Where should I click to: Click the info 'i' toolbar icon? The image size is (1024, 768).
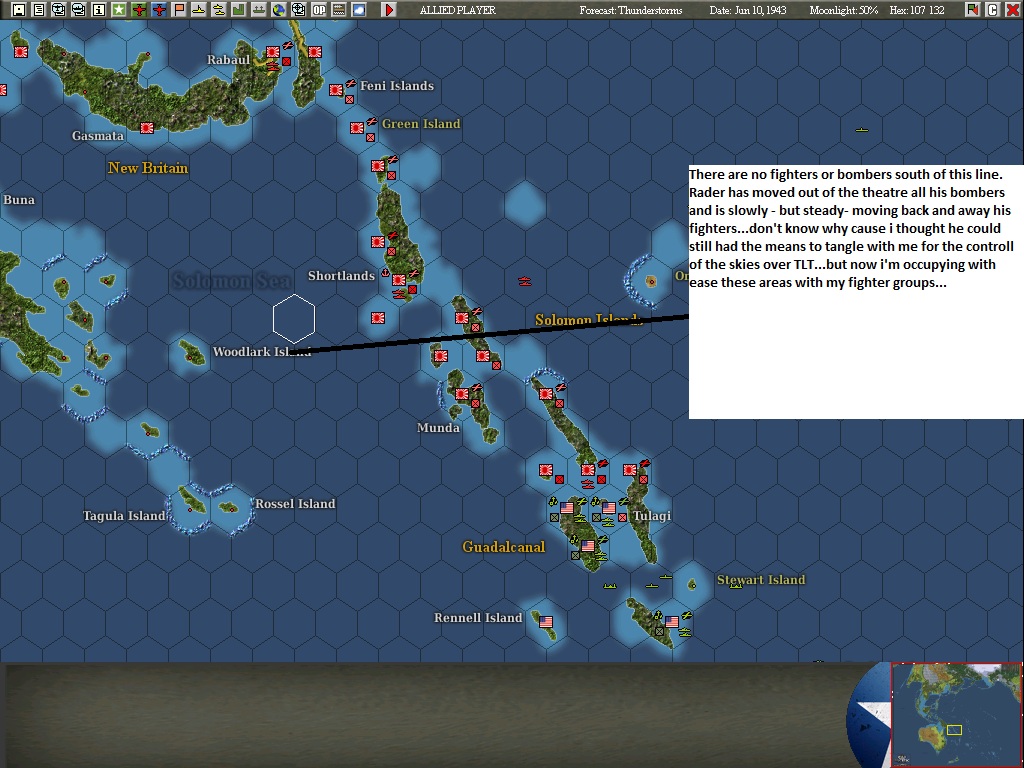point(99,10)
